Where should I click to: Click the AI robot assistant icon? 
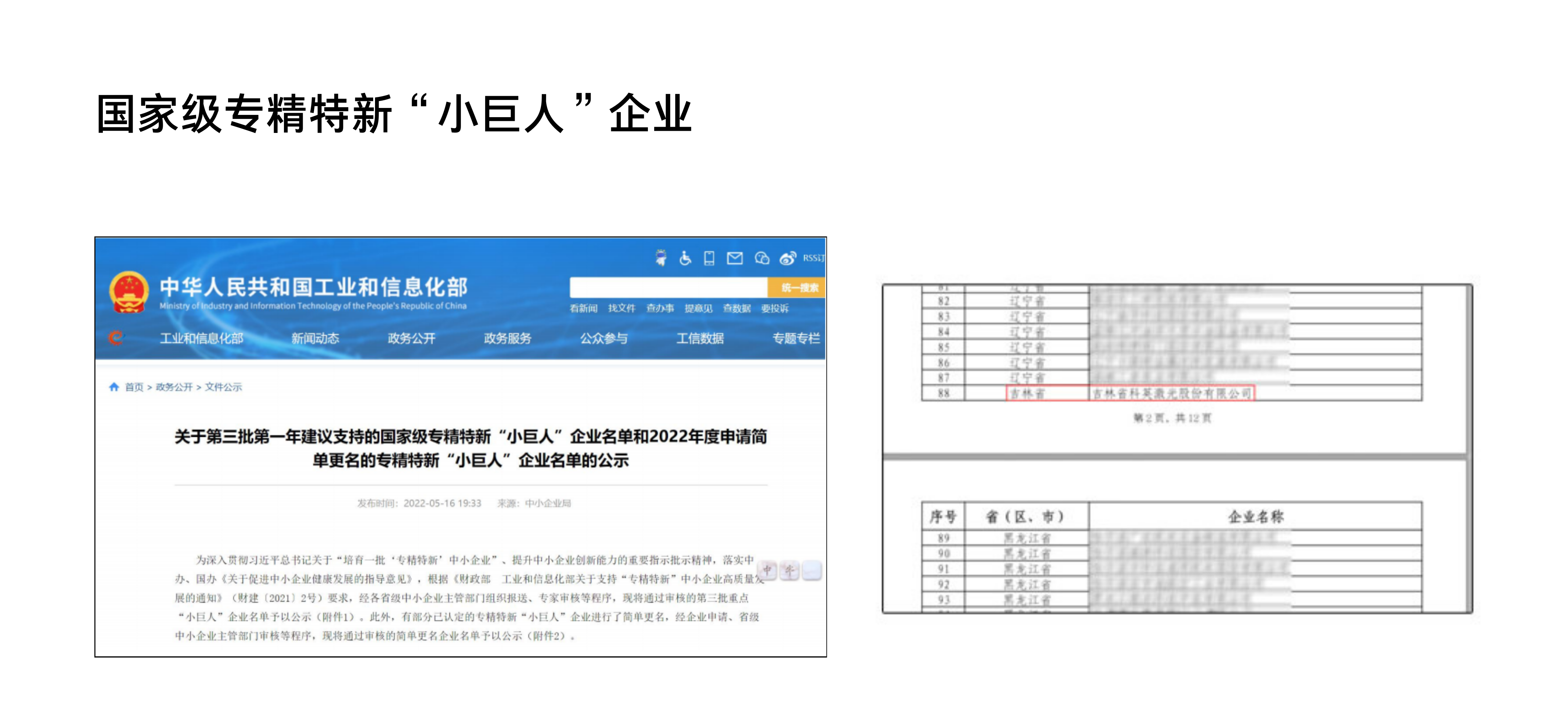(x=660, y=258)
